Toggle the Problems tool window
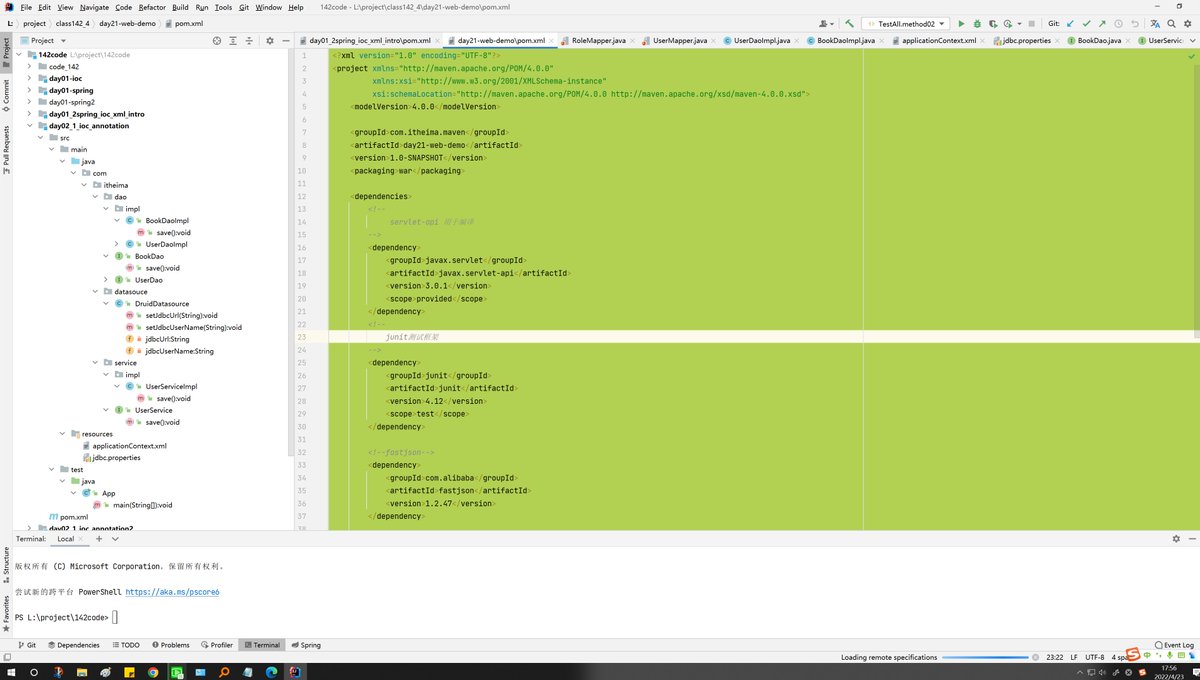 click(x=170, y=645)
